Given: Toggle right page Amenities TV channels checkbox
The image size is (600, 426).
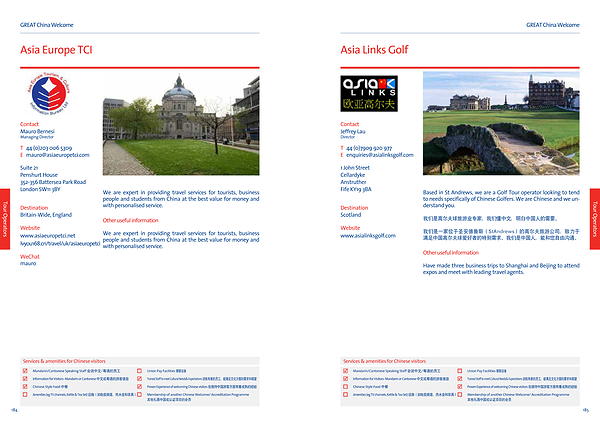Looking at the screenshot, I should (x=345, y=395).
